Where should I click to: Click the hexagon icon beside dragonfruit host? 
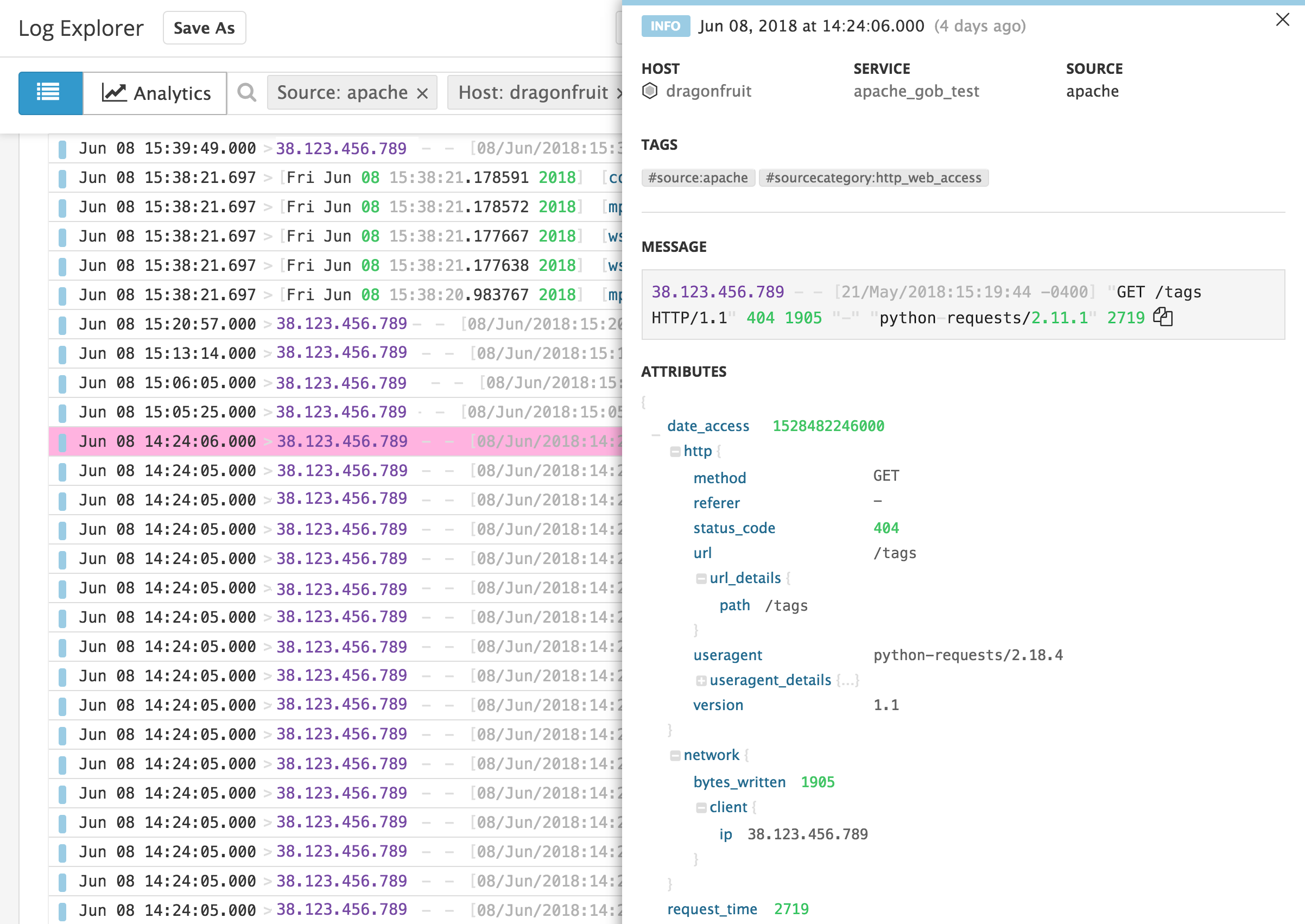[650, 91]
